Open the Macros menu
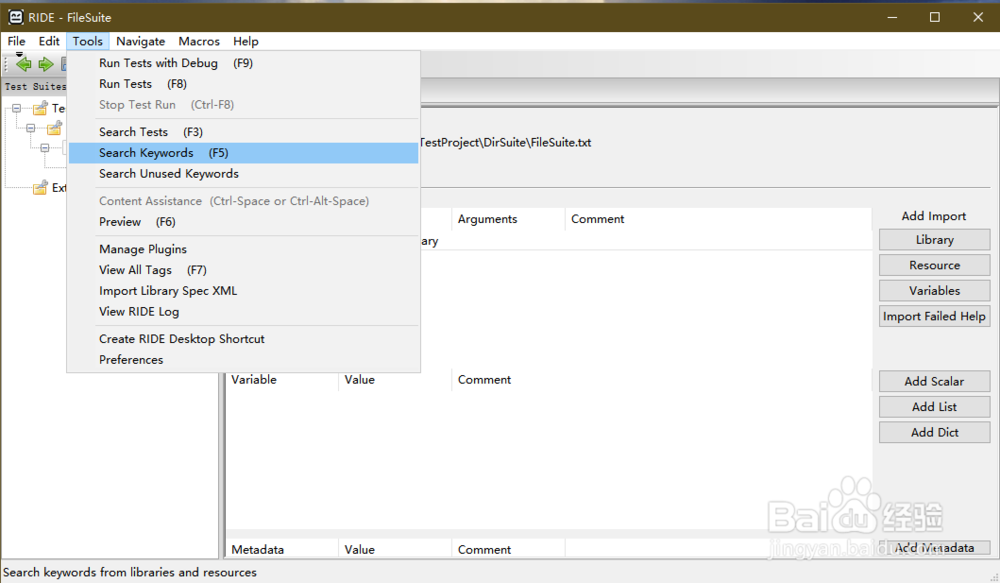This screenshot has height=583, width=1000. [x=199, y=41]
